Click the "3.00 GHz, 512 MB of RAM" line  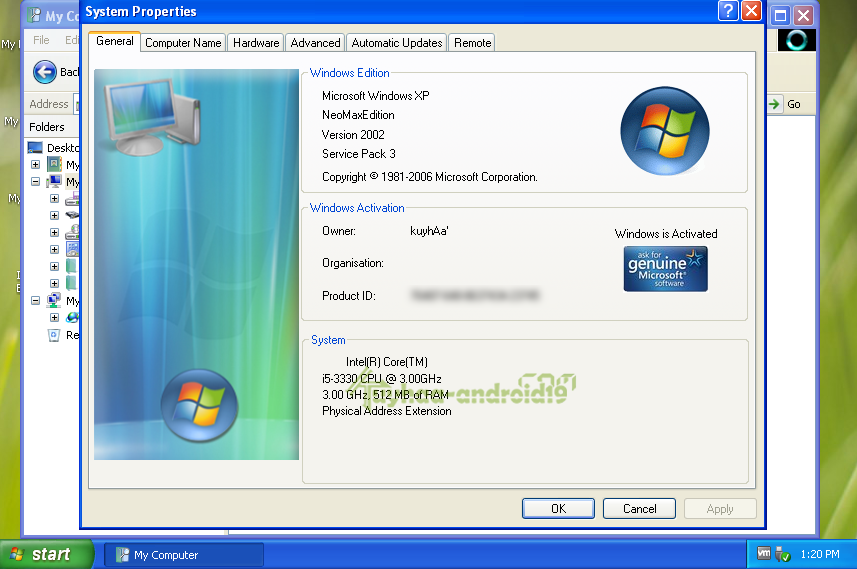[x=385, y=395]
